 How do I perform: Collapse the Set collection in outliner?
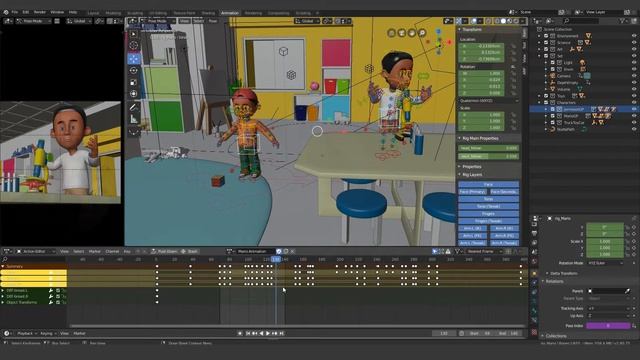click(540, 56)
